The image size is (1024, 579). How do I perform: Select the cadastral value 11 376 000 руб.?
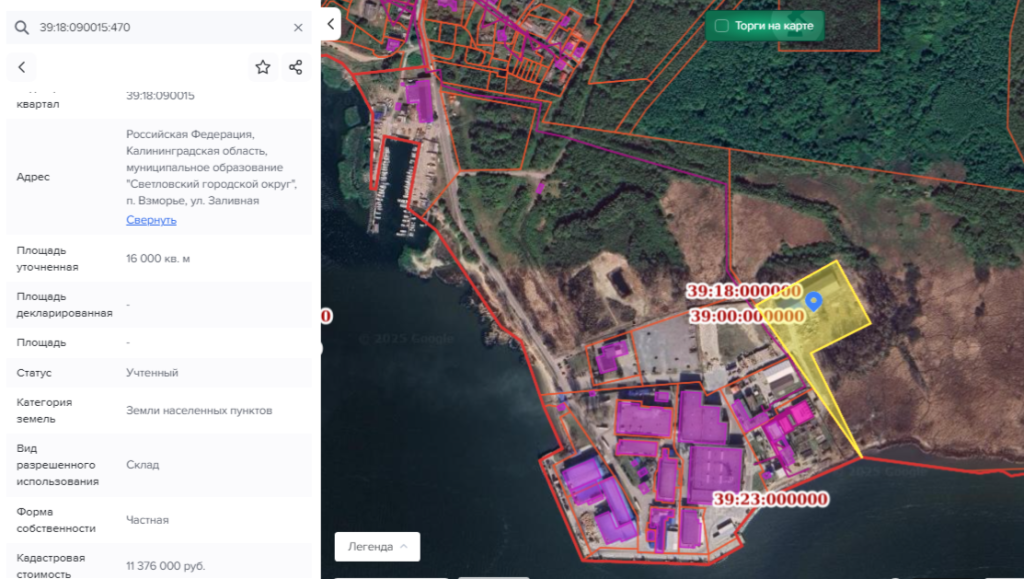(165, 566)
